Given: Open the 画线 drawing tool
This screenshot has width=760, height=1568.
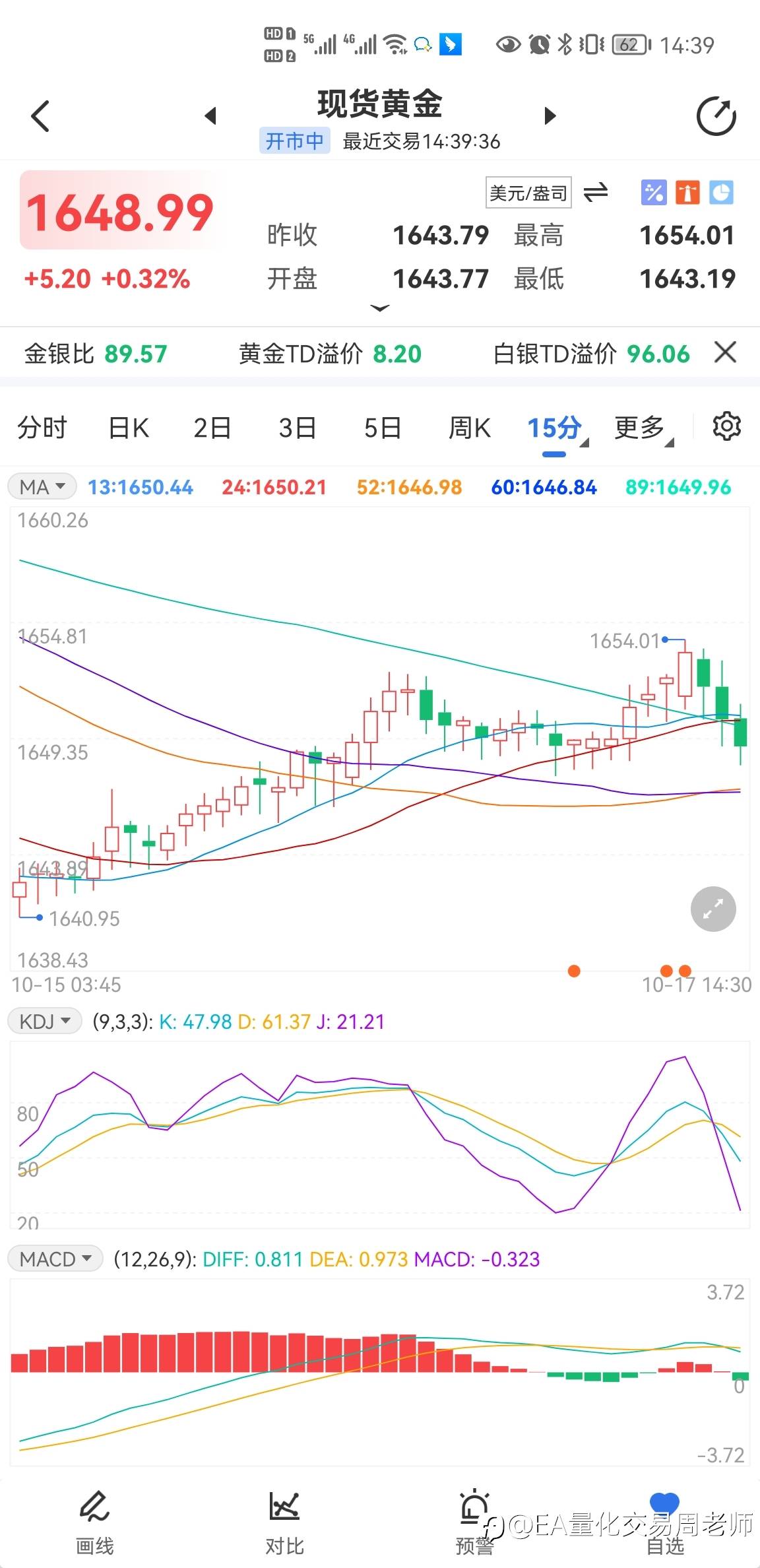Looking at the screenshot, I should 94,1522.
